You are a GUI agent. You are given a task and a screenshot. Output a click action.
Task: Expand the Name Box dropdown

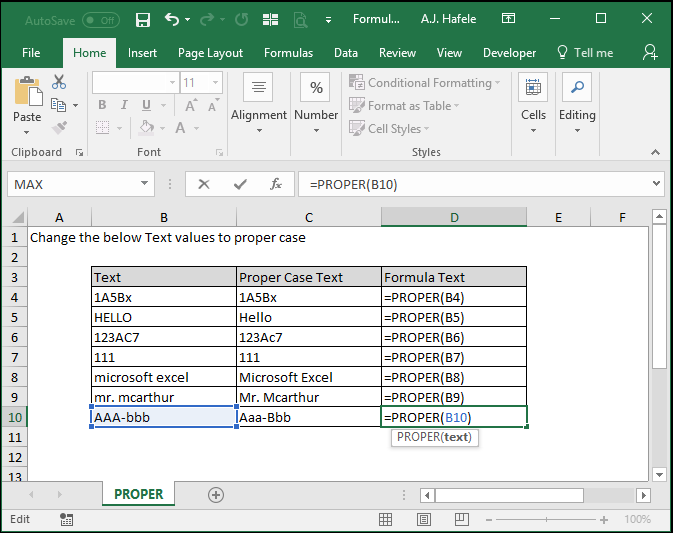pos(145,184)
